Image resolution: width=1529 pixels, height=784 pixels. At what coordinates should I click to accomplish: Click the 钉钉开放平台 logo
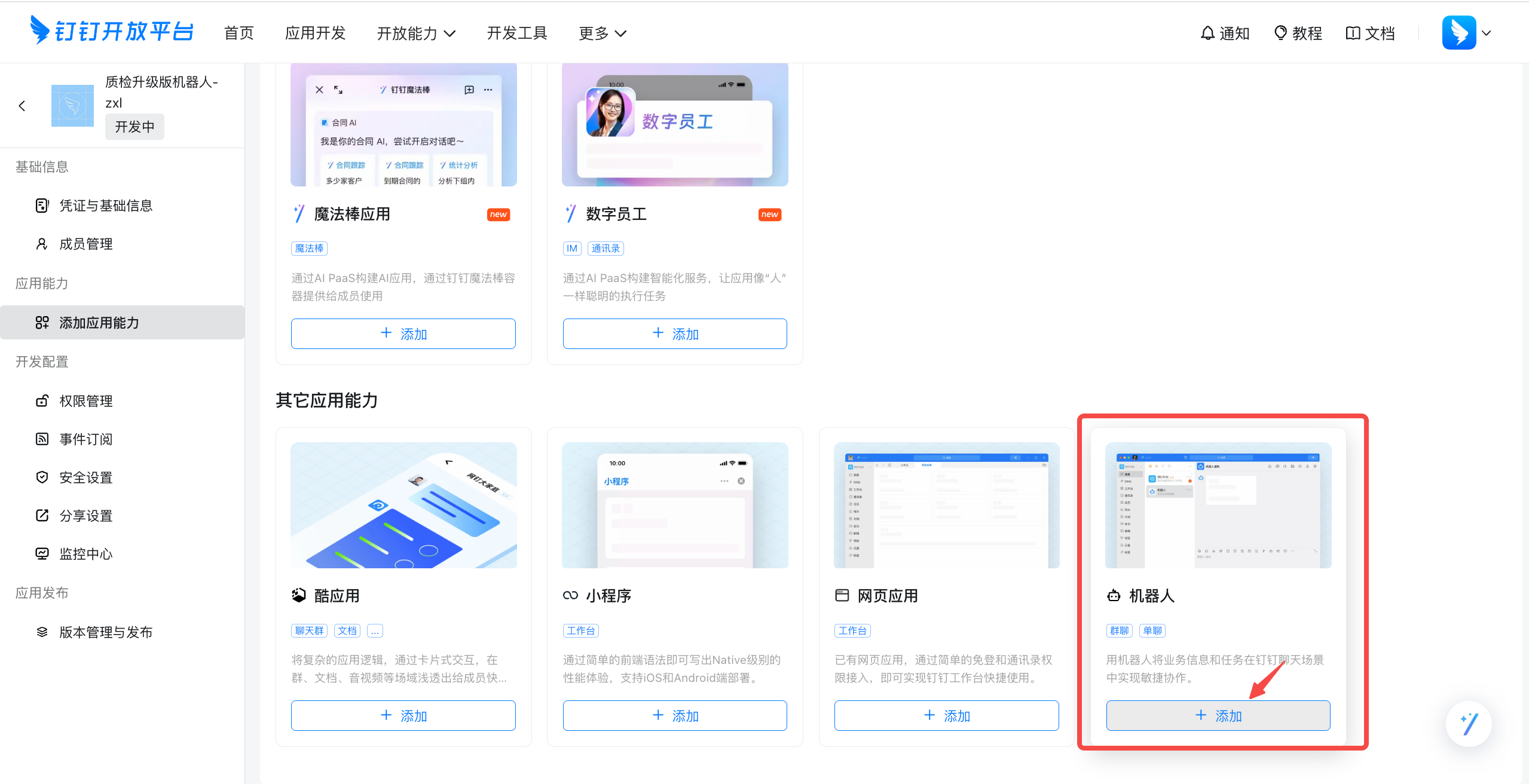pyautogui.click(x=112, y=31)
